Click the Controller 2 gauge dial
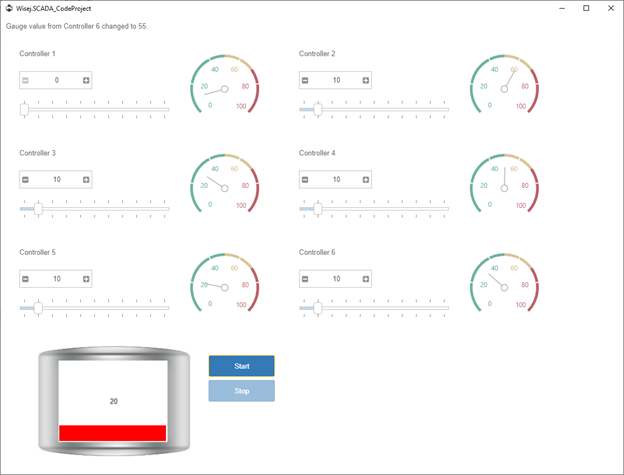624x475 pixels. [x=504, y=84]
